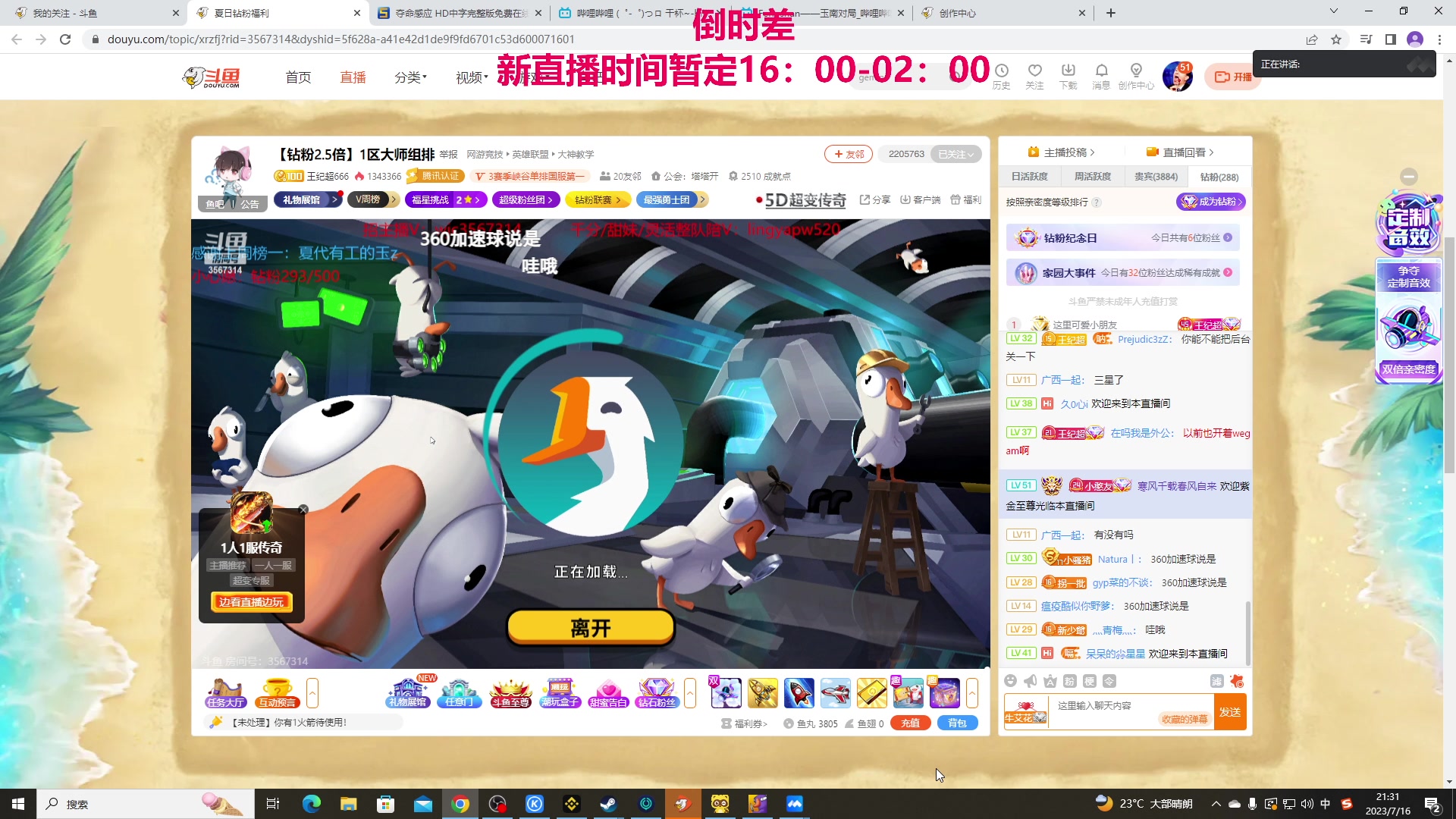Switch to the 贵宾(3884) tab
Image resolution: width=1456 pixels, height=819 pixels.
tap(1156, 177)
